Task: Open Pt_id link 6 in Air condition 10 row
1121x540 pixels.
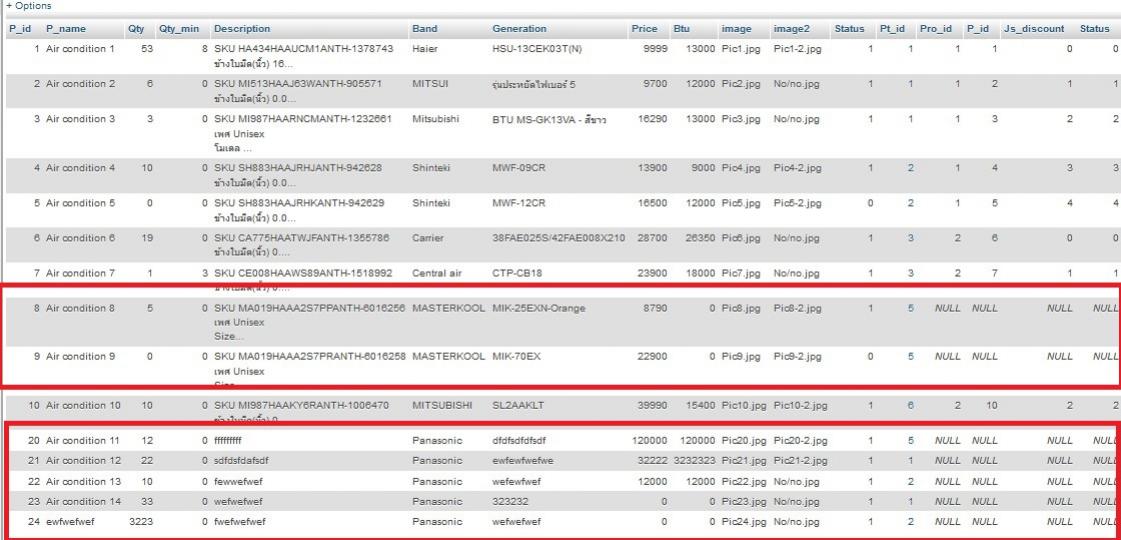Action: (x=911, y=406)
